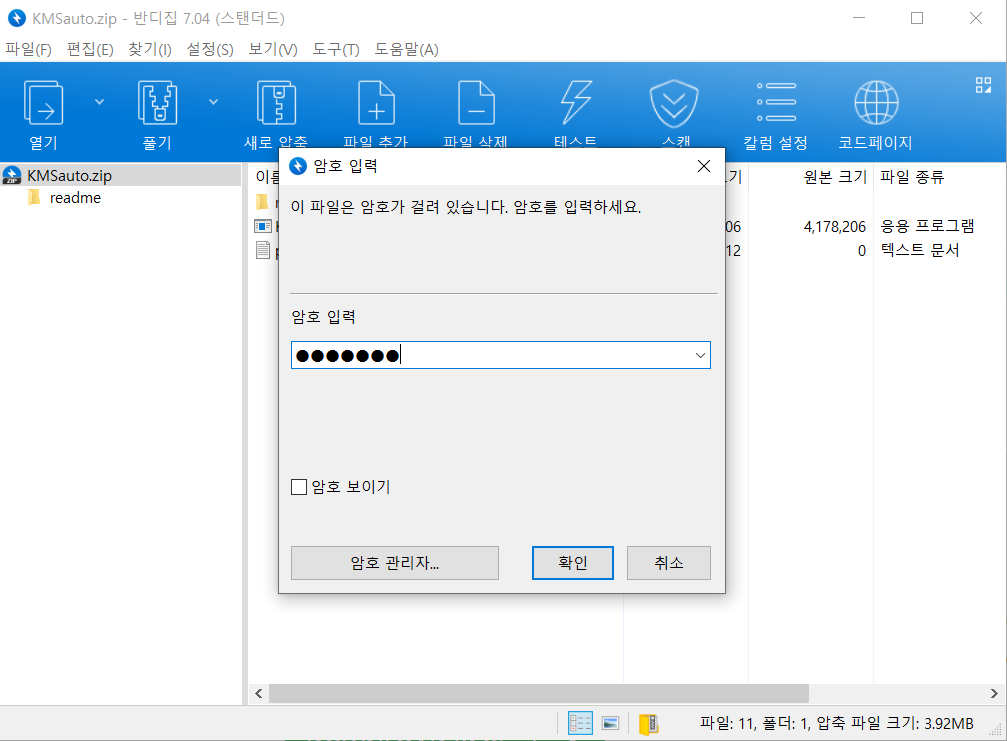Open Column Settings (칼럼 설정) icon

776,102
